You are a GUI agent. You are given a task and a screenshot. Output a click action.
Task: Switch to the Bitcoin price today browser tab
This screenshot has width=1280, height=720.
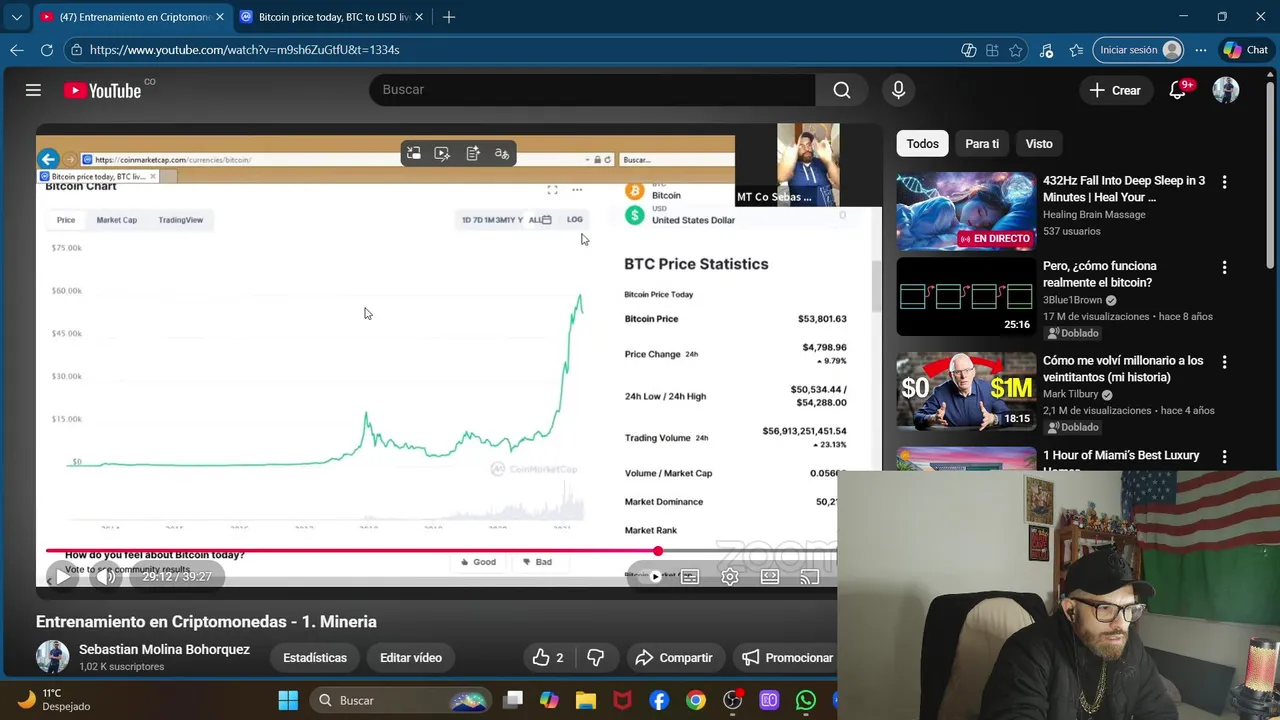click(333, 17)
